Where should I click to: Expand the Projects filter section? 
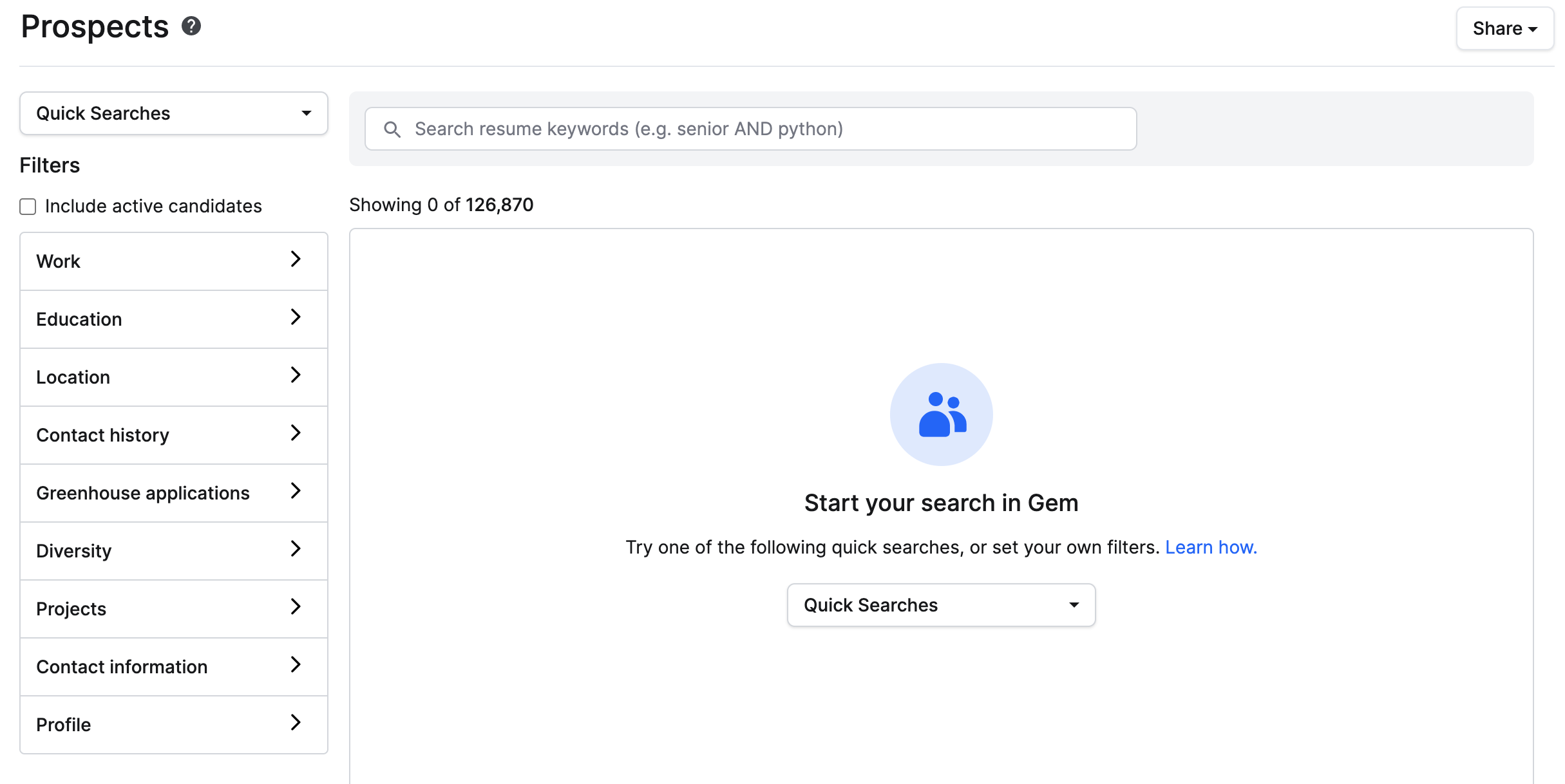[x=174, y=609]
